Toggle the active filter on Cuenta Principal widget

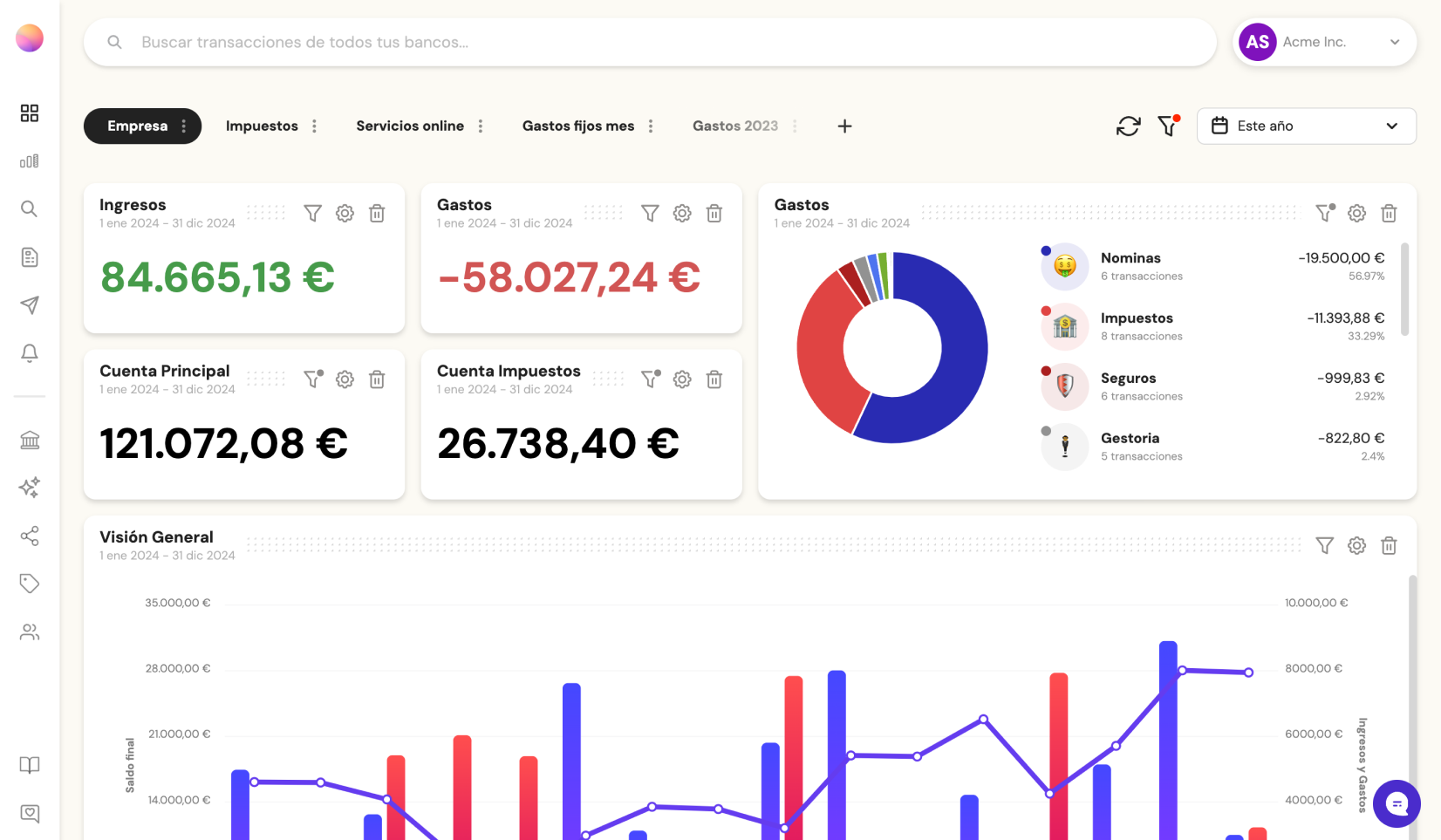[312, 379]
